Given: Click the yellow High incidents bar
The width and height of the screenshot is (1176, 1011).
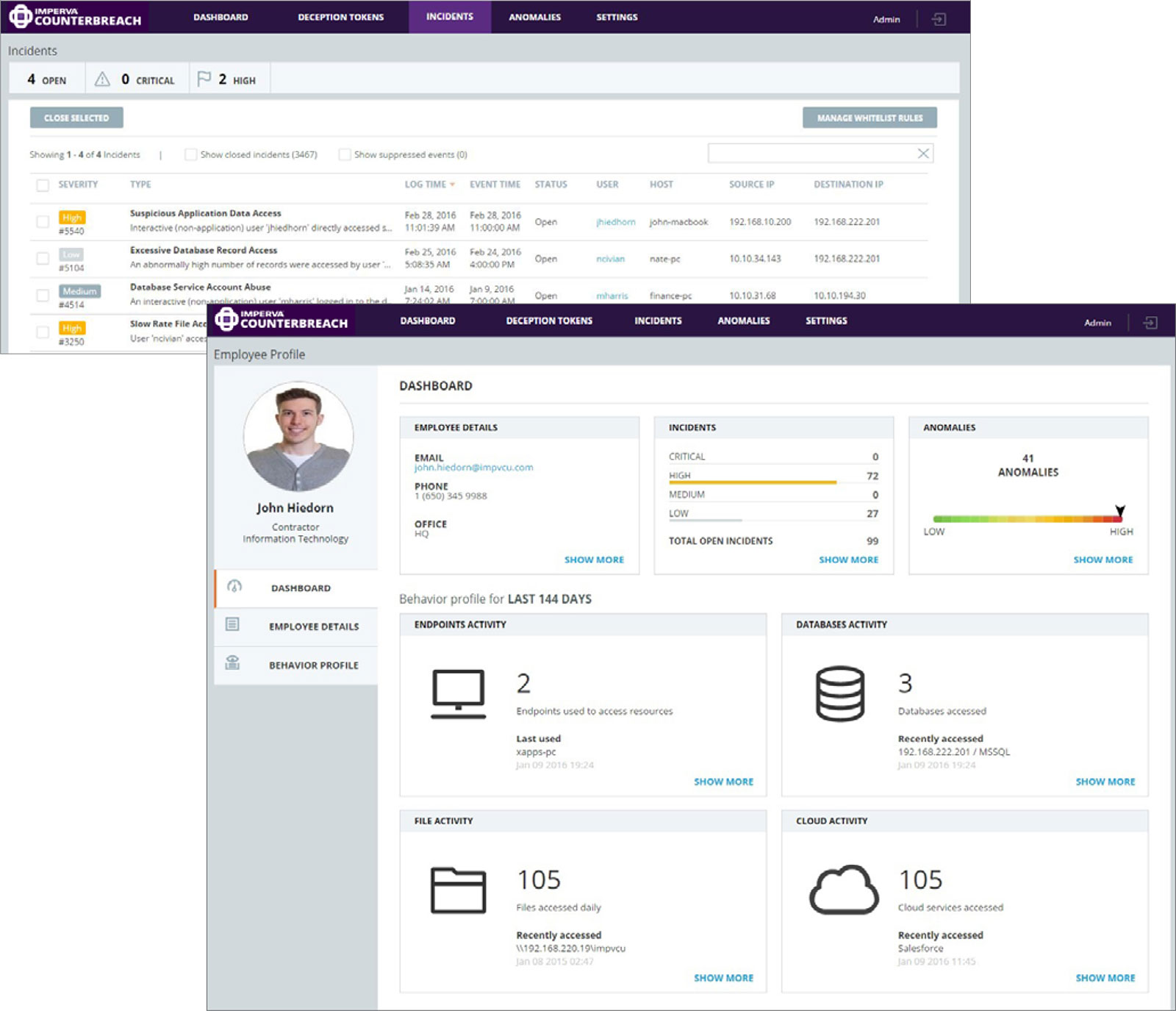Looking at the screenshot, I should (753, 482).
